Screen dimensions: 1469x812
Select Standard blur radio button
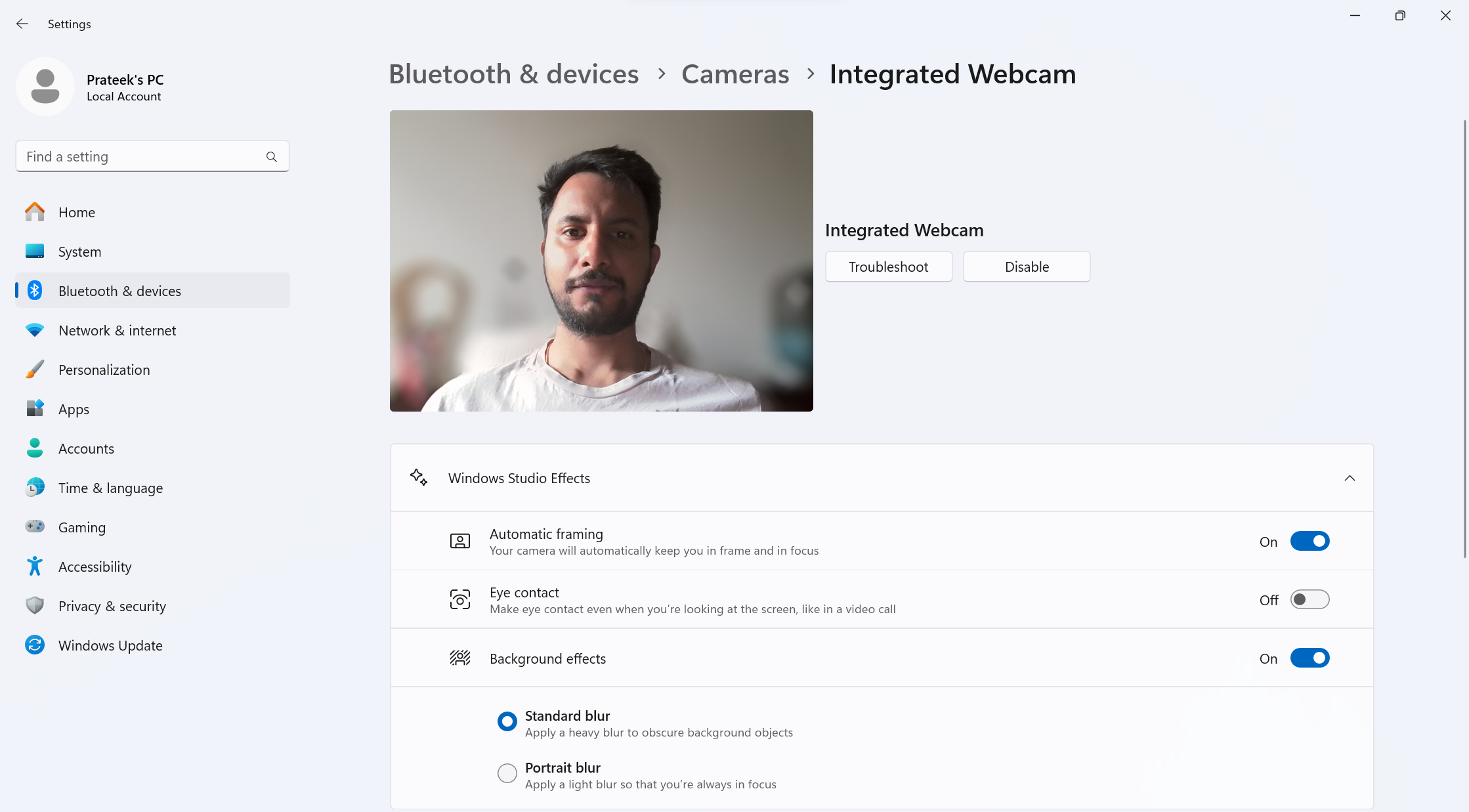[x=507, y=721]
